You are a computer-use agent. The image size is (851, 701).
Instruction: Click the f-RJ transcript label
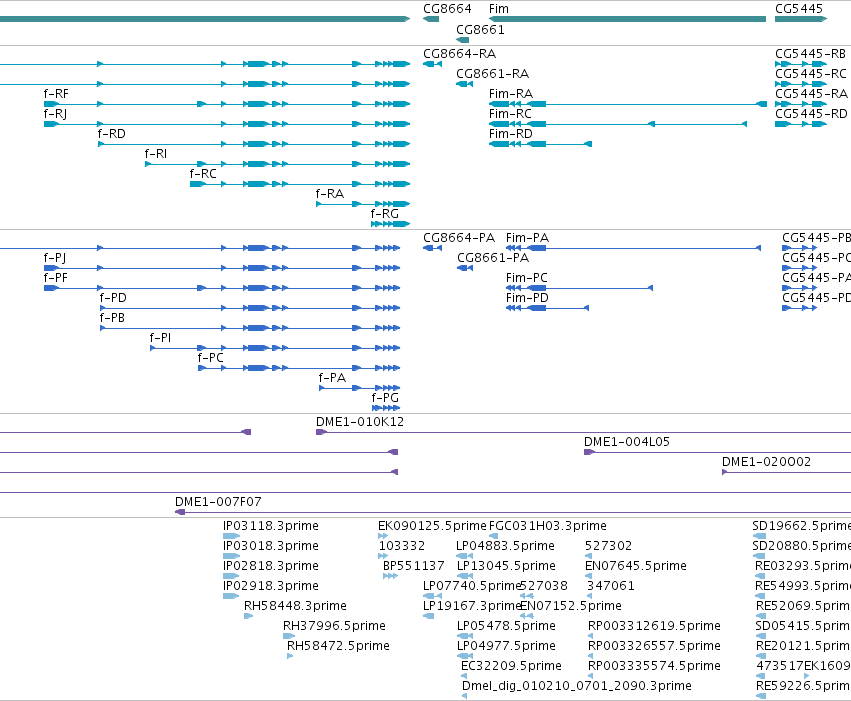coord(55,114)
